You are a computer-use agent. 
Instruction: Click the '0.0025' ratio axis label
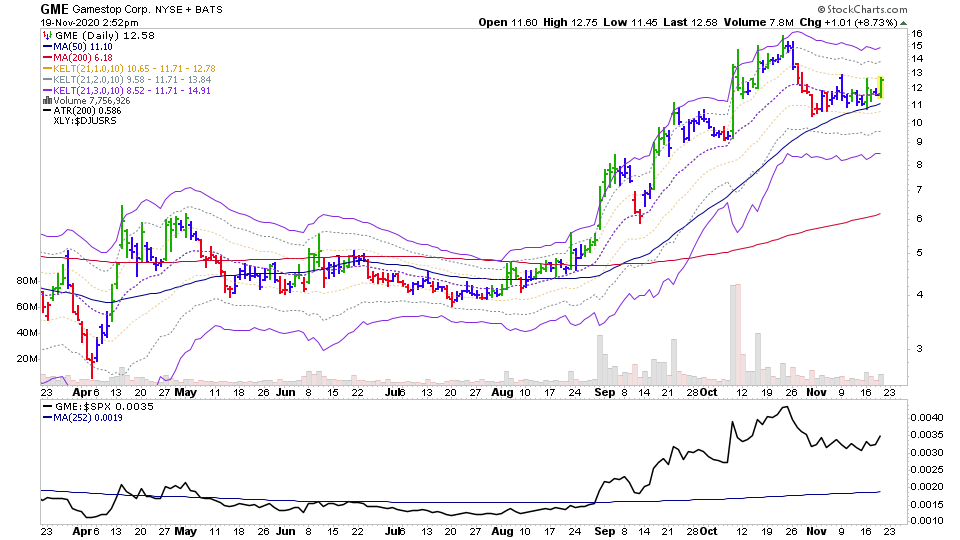click(x=927, y=470)
